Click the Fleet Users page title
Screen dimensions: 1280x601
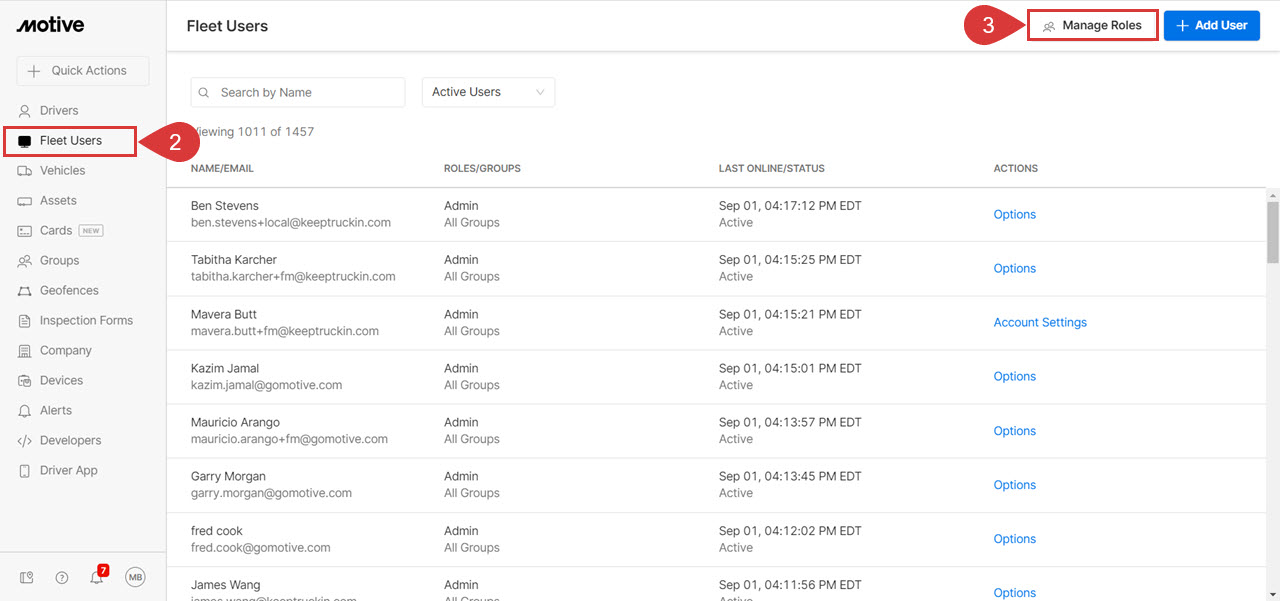pos(227,26)
